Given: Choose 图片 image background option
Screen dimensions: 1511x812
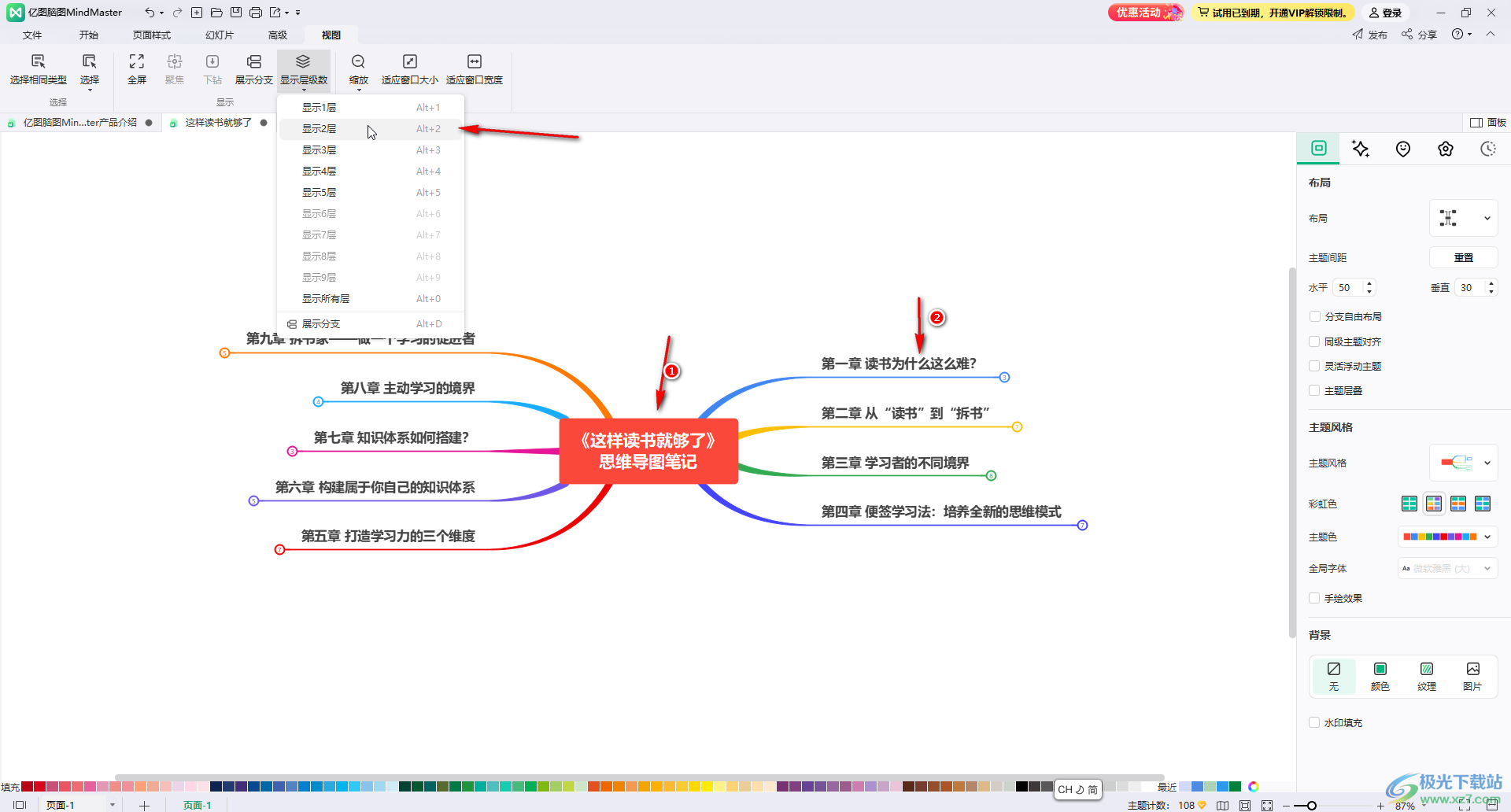Looking at the screenshot, I should point(1472,677).
